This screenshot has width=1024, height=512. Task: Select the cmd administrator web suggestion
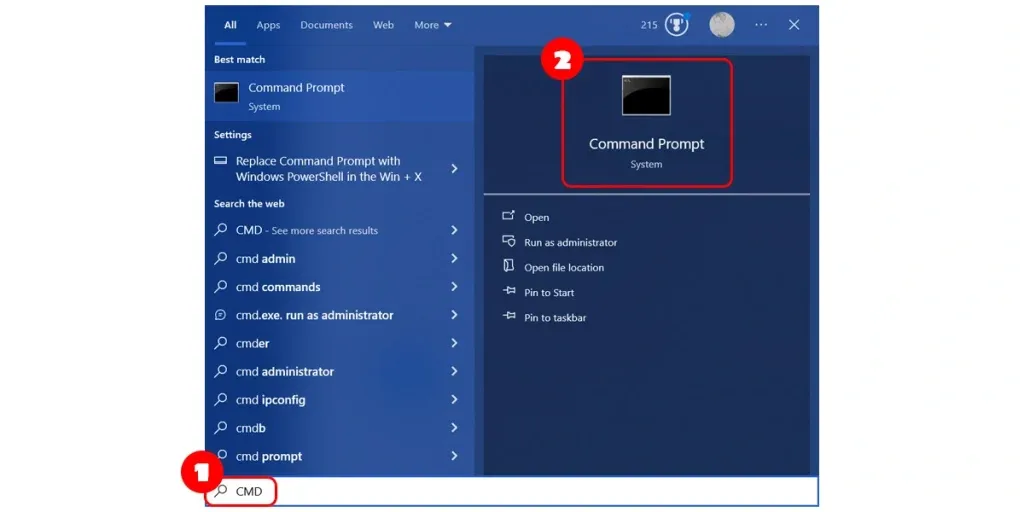339,372
